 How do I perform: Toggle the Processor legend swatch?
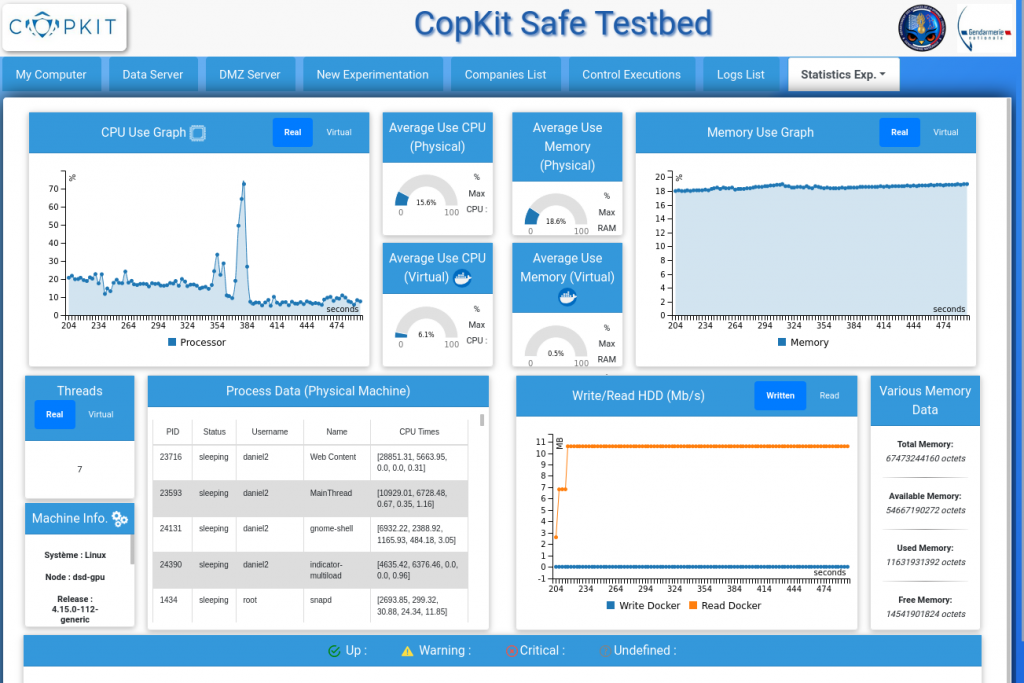tap(172, 342)
